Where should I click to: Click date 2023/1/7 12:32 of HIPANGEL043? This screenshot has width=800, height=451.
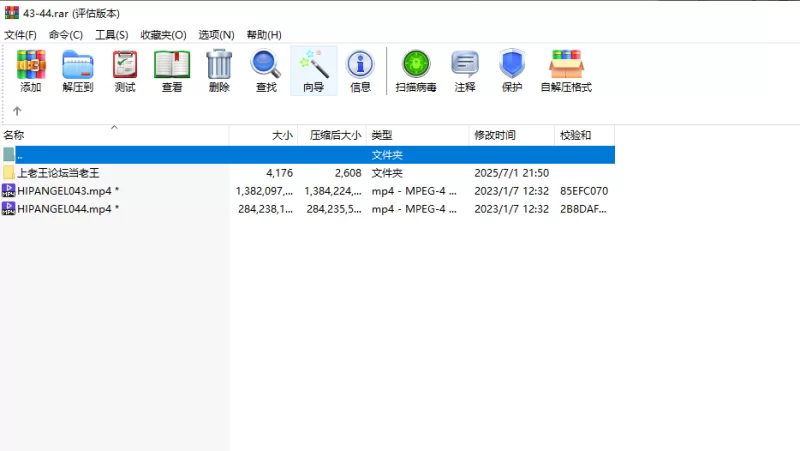(x=512, y=191)
